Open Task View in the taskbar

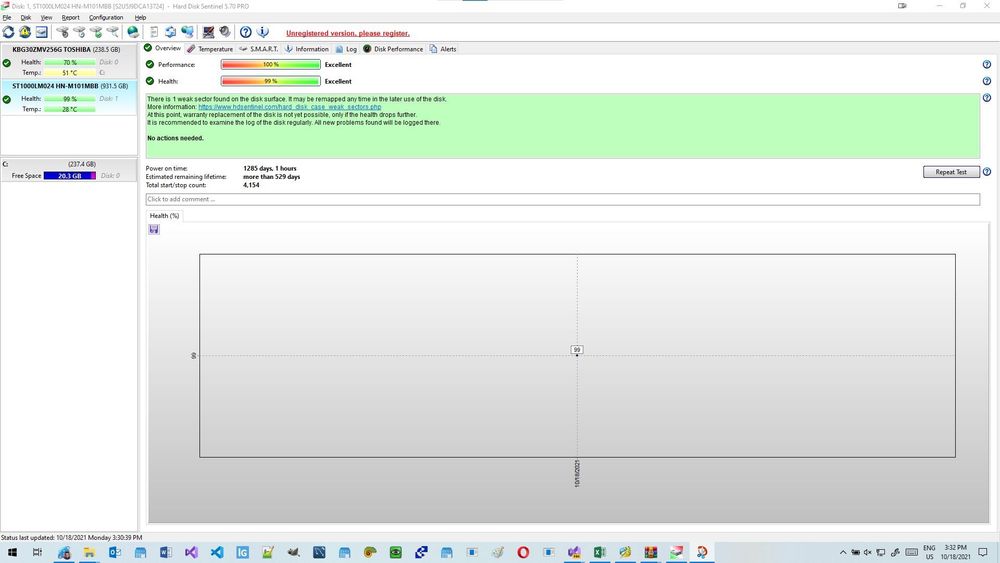(x=37, y=552)
